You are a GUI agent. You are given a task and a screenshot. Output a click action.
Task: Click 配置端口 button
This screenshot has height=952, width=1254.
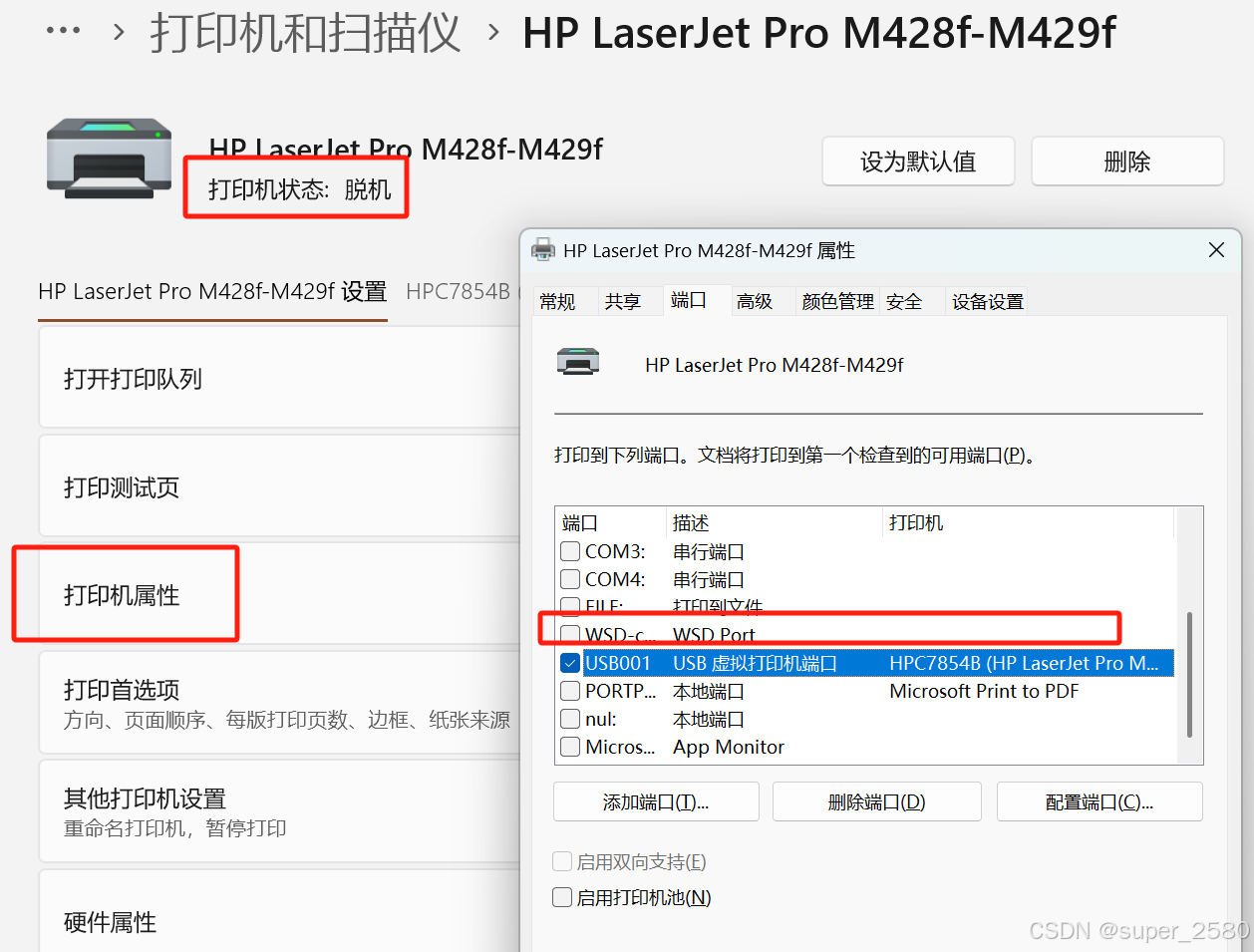[x=1099, y=801]
